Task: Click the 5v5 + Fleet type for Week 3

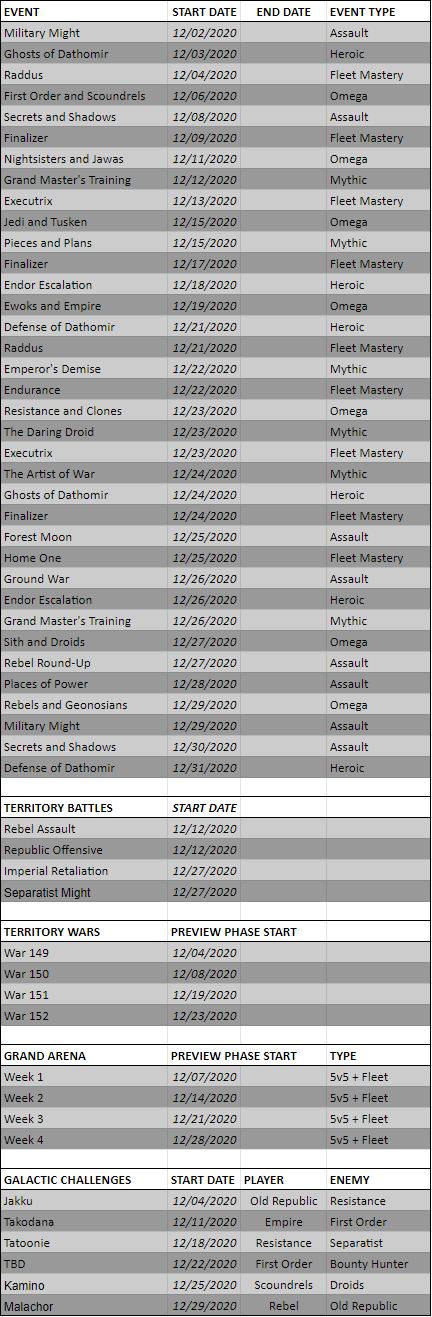Action: tap(378, 1119)
